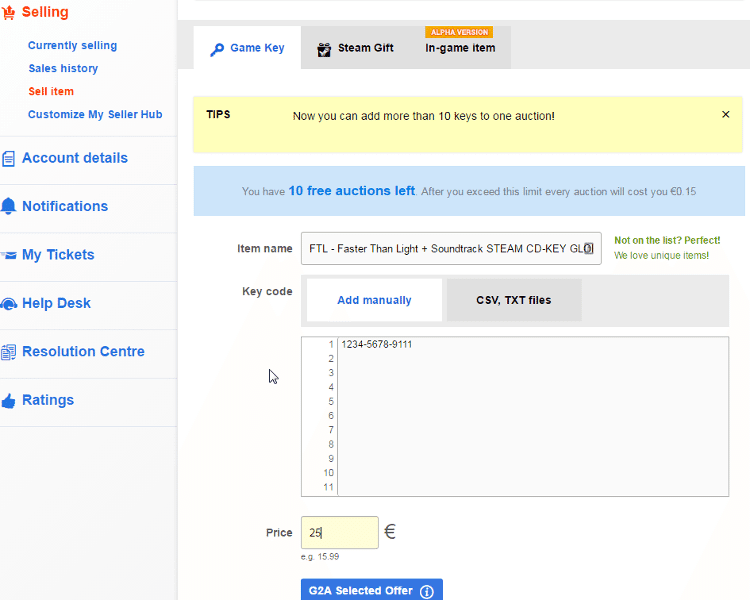Image resolution: width=750 pixels, height=600 pixels.
Task: Open My Tickets section
Action: coord(58,255)
